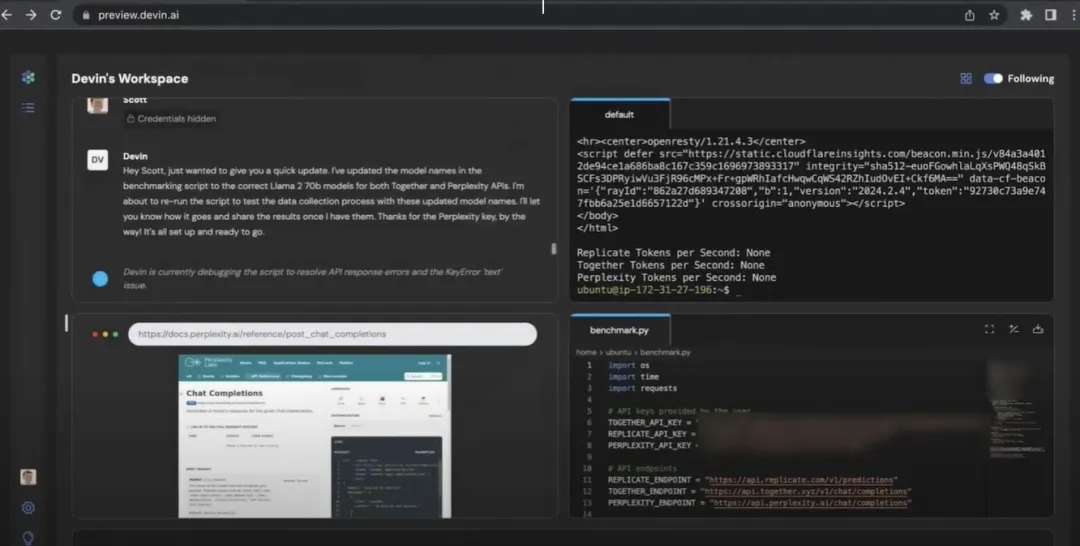Click 'Perplexity Tokens per Second: None' terminal line
Image resolution: width=1080 pixels, height=546 pixels.
[676, 277]
